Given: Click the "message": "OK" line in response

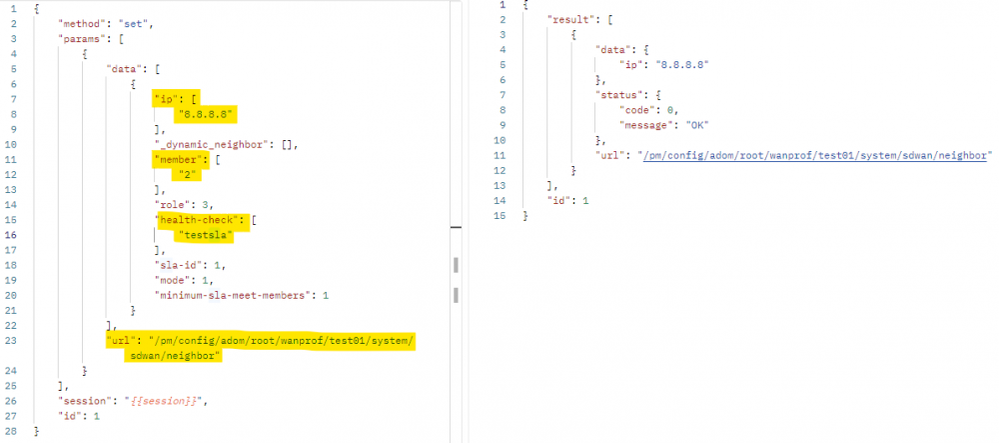Looking at the screenshot, I should tap(664, 125).
